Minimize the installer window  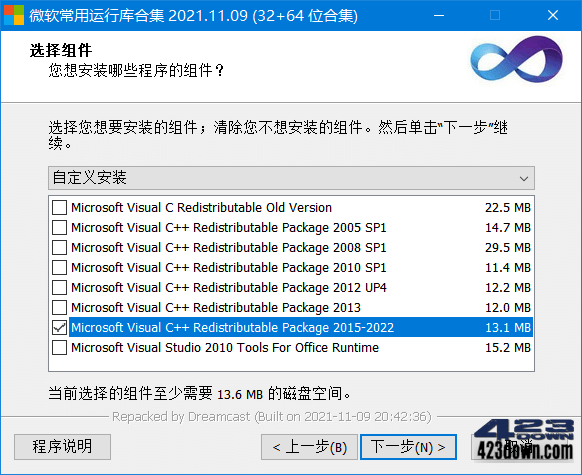point(439,15)
